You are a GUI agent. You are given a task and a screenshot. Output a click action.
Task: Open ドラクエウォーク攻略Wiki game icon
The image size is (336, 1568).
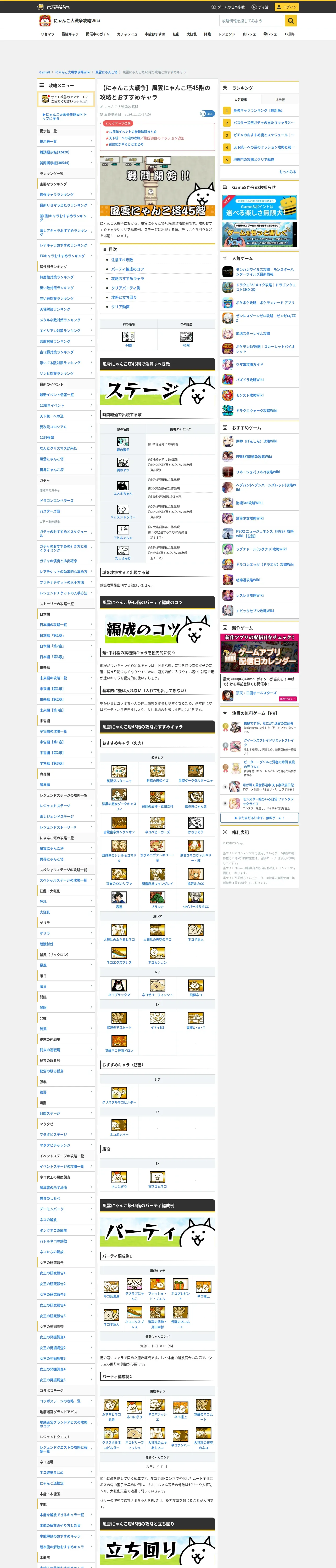(x=228, y=410)
